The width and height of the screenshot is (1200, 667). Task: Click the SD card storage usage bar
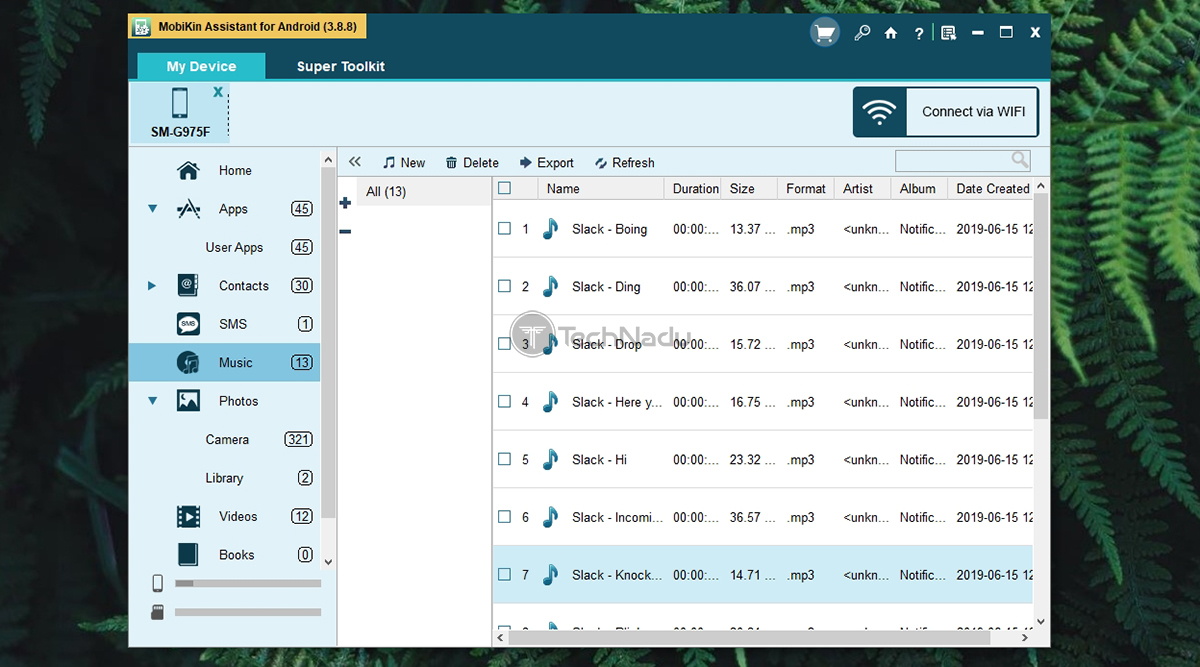pos(248,612)
